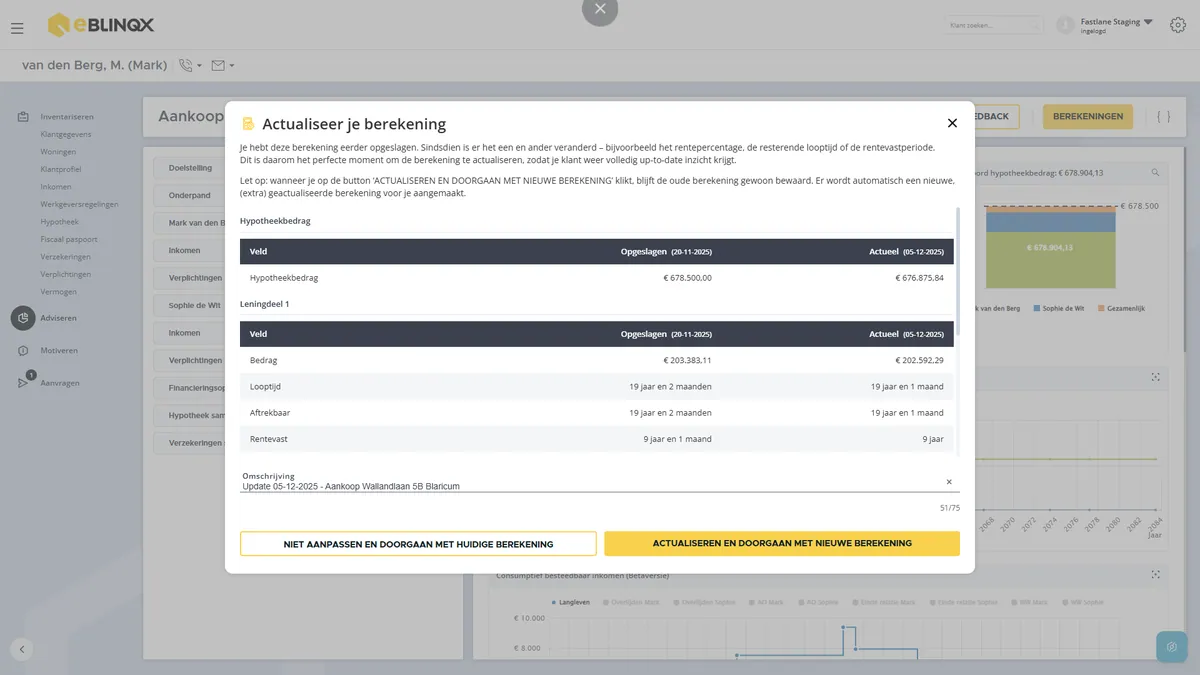Screen dimensions: 1200x675
Task: Click the Fastlane Staging user avatar
Action: (1065, 25)
